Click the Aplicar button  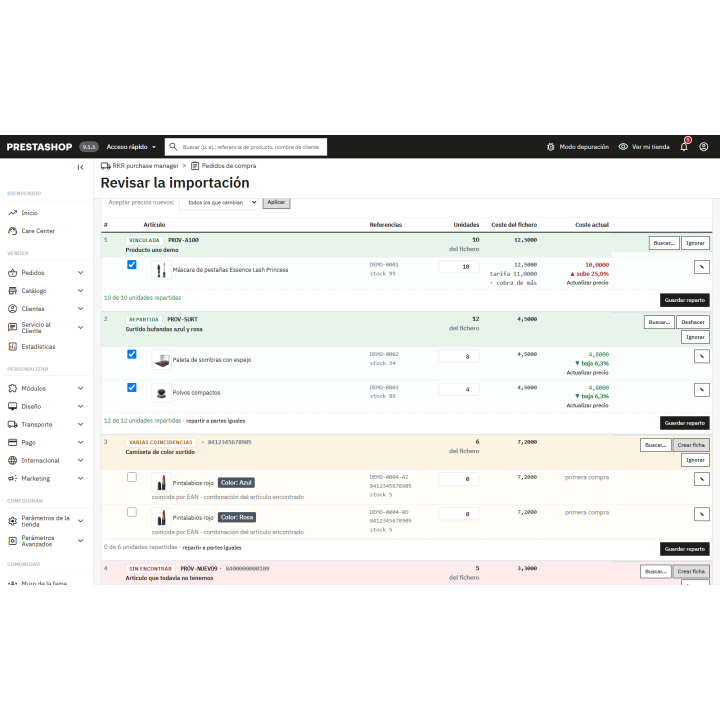[x=276, y=202]
